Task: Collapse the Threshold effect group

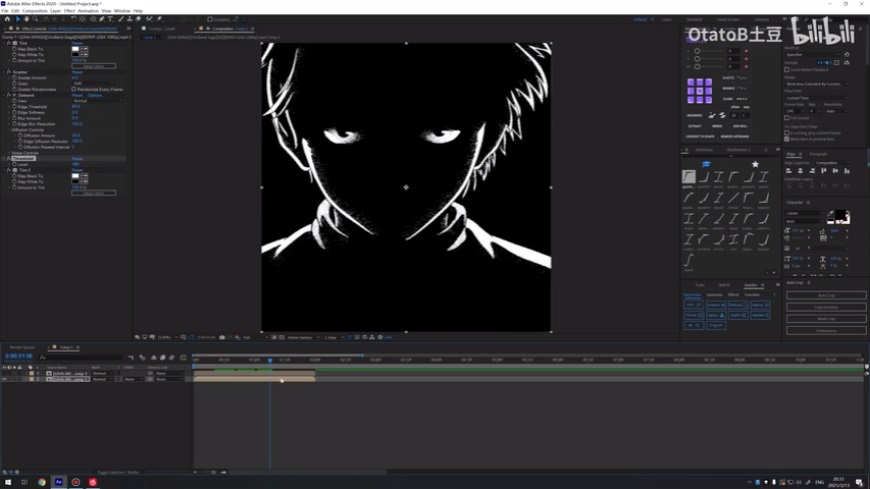Action: 4,158
